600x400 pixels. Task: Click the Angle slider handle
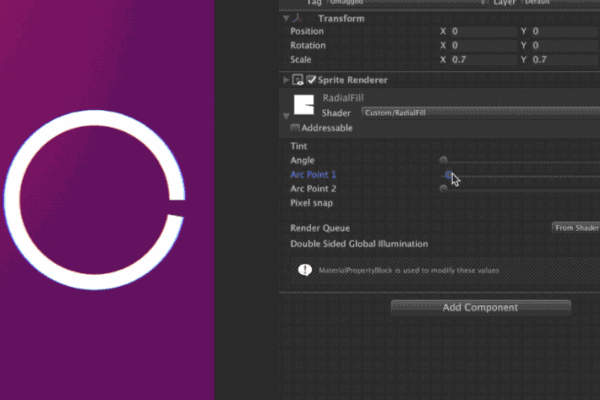tap(443, 160)
